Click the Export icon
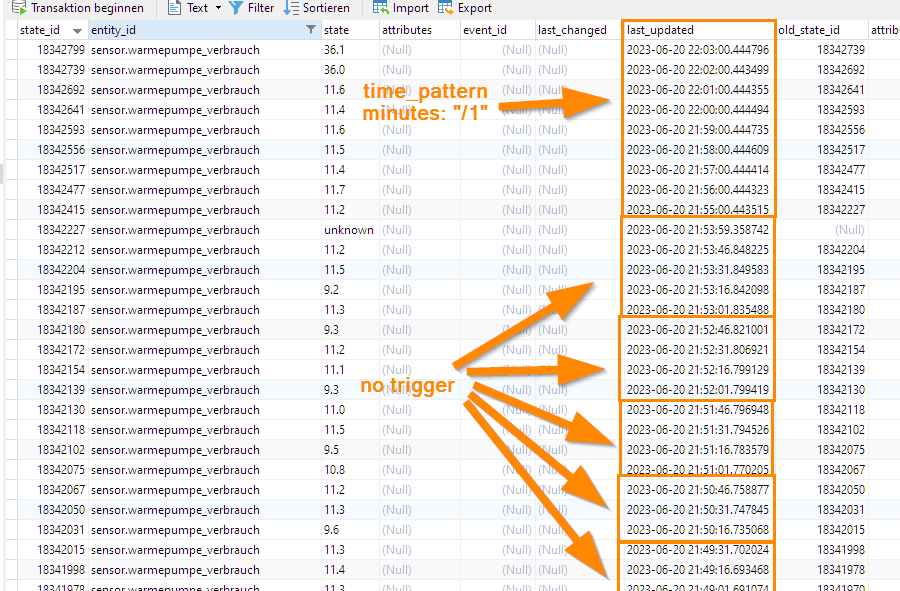Viewport: 900px width, 591px height. tap(445, 7)
